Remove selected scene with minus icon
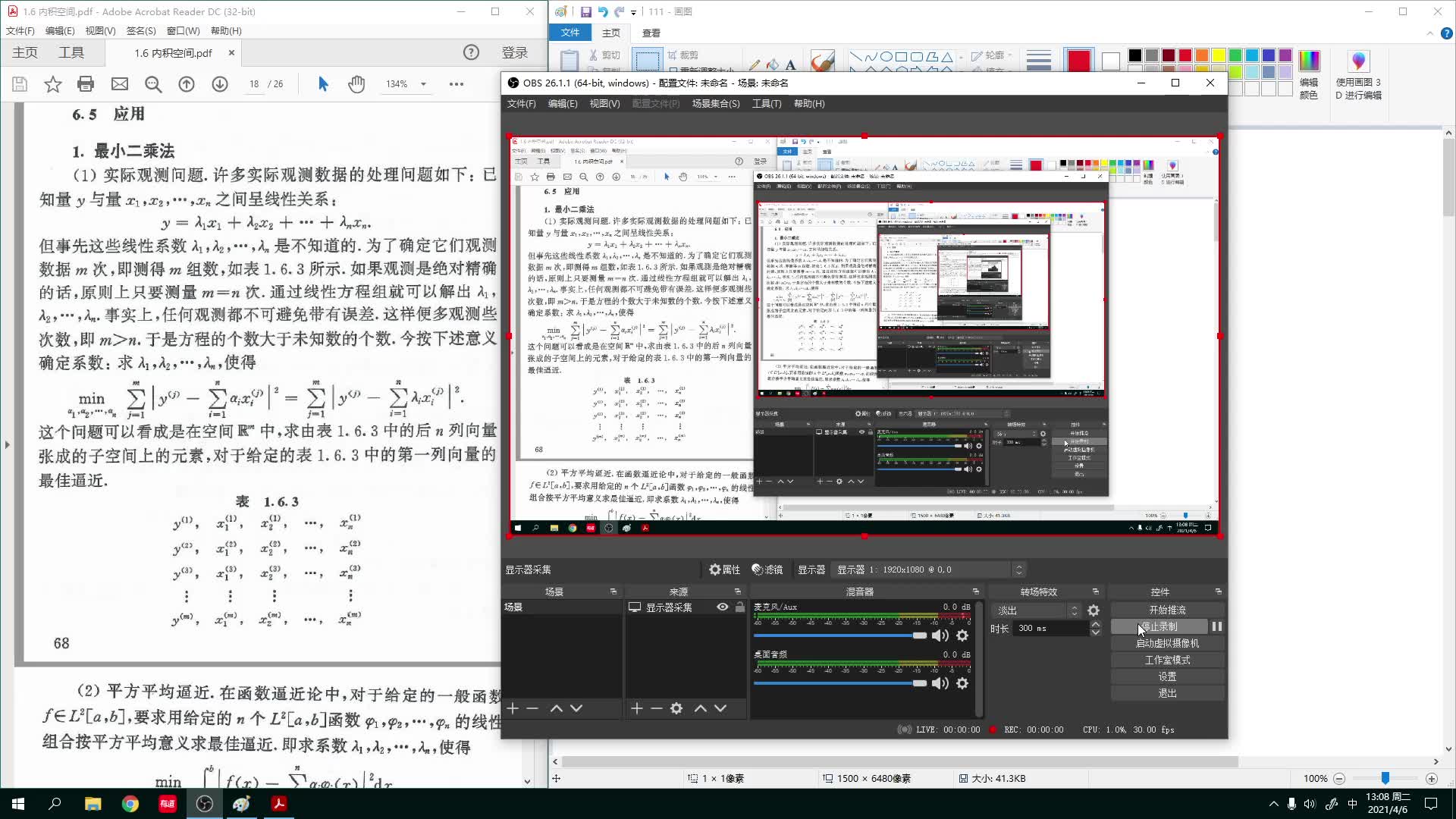Viewport: 1456px width, 819px height. pyautogui.click(x=532, y=708)
